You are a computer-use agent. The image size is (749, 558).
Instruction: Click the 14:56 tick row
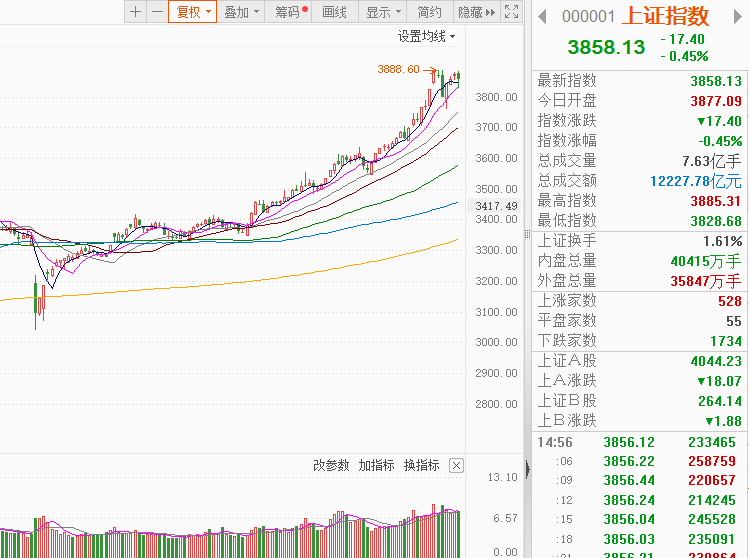(x=638, y=442)
